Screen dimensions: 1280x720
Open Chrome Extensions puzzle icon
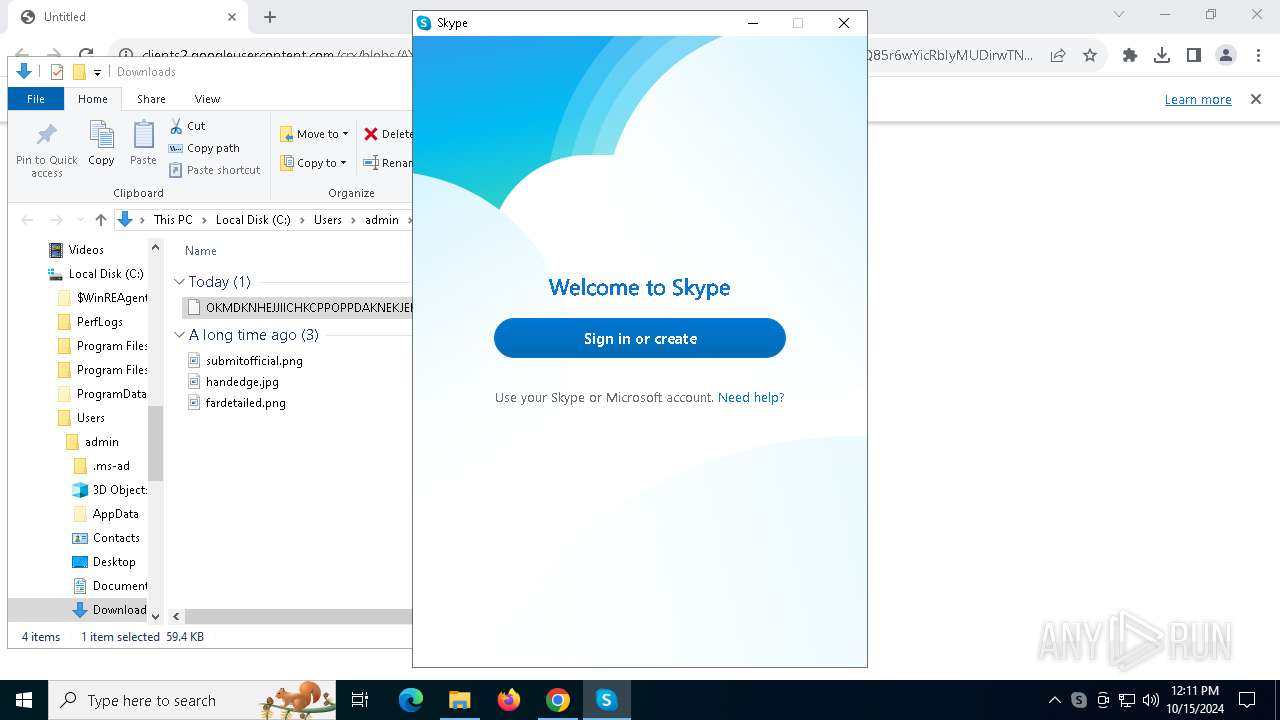[x=1130, y=56]
